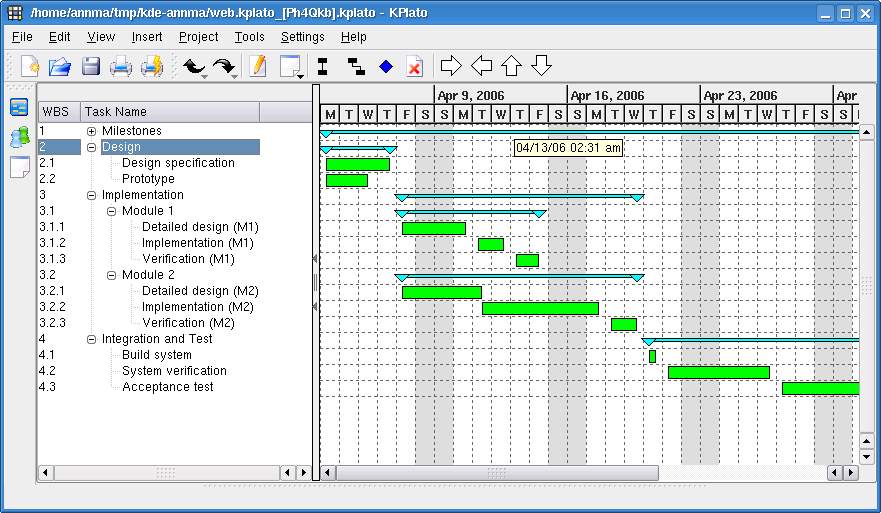Open the Project menu
The height and width of the screenshot is (513, 881).
click(x=198, y=37)
